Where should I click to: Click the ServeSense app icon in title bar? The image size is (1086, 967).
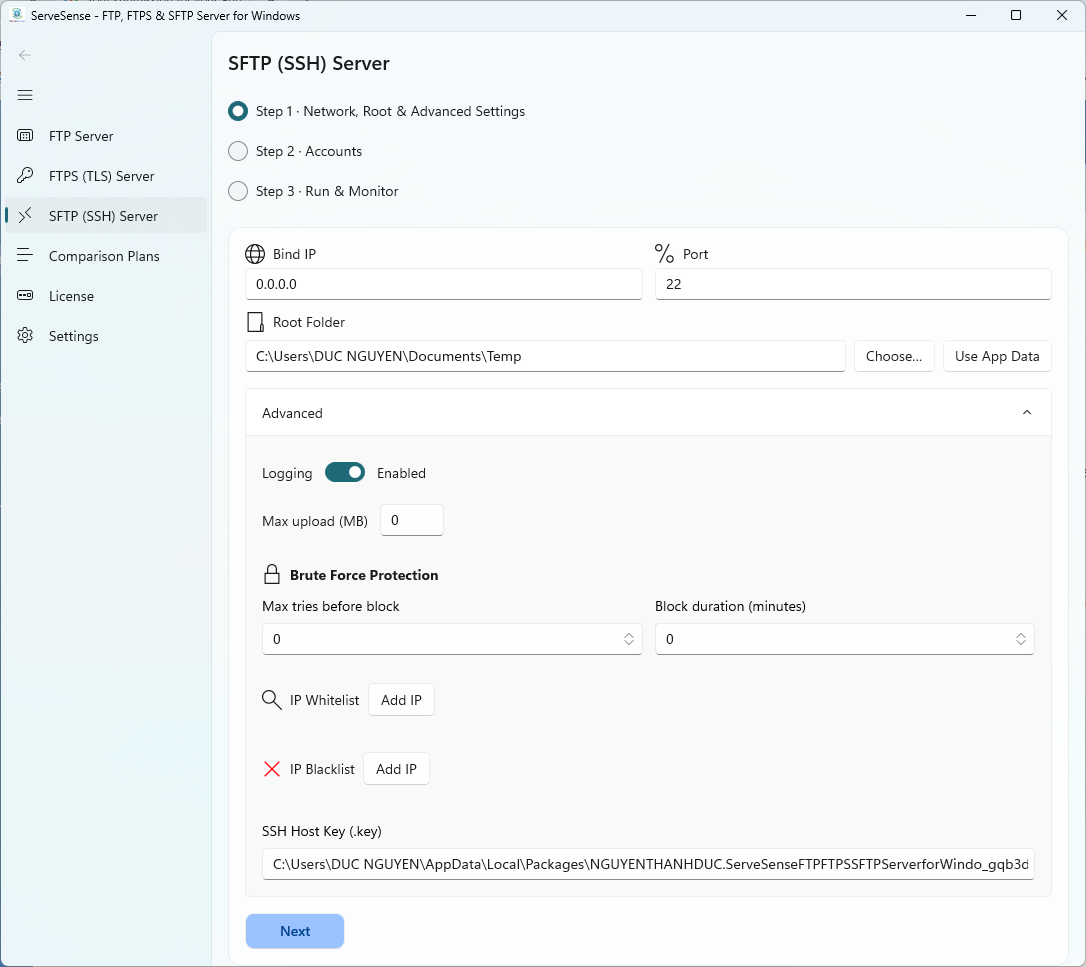[x=17, y=15]
